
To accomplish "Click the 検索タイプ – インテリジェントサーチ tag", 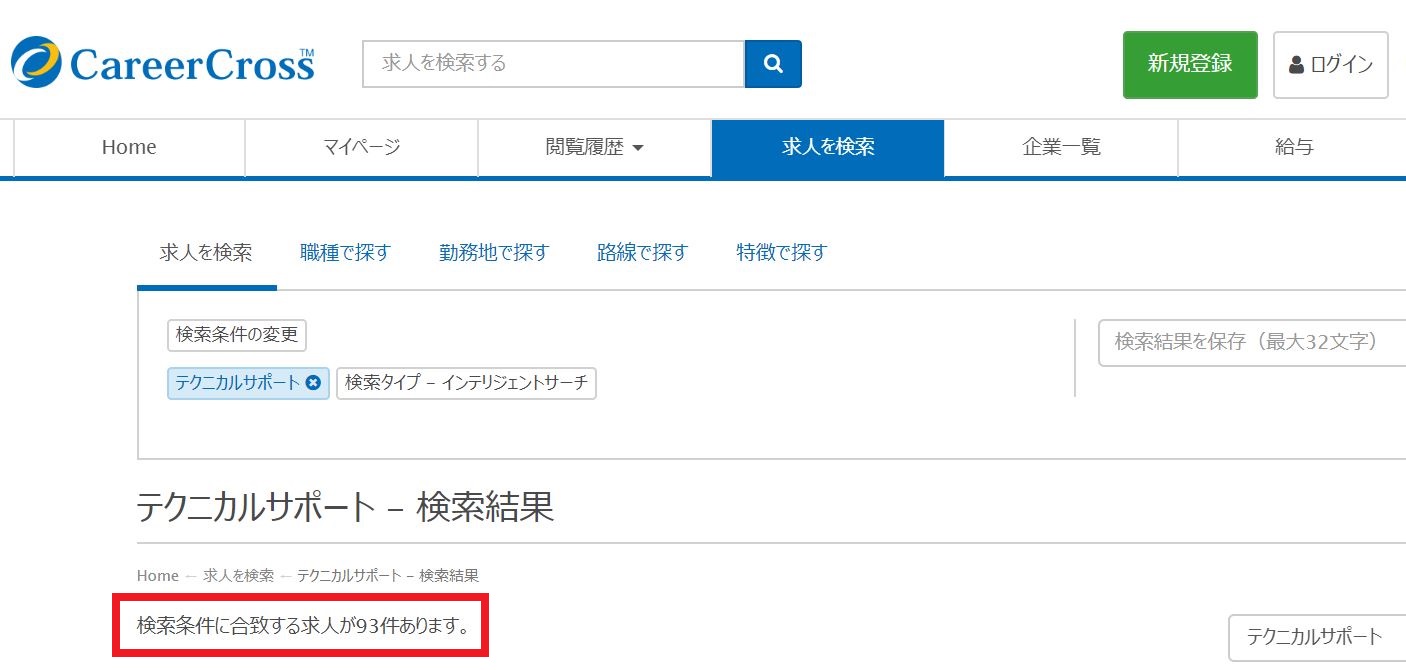I will [x=466, y=383].
